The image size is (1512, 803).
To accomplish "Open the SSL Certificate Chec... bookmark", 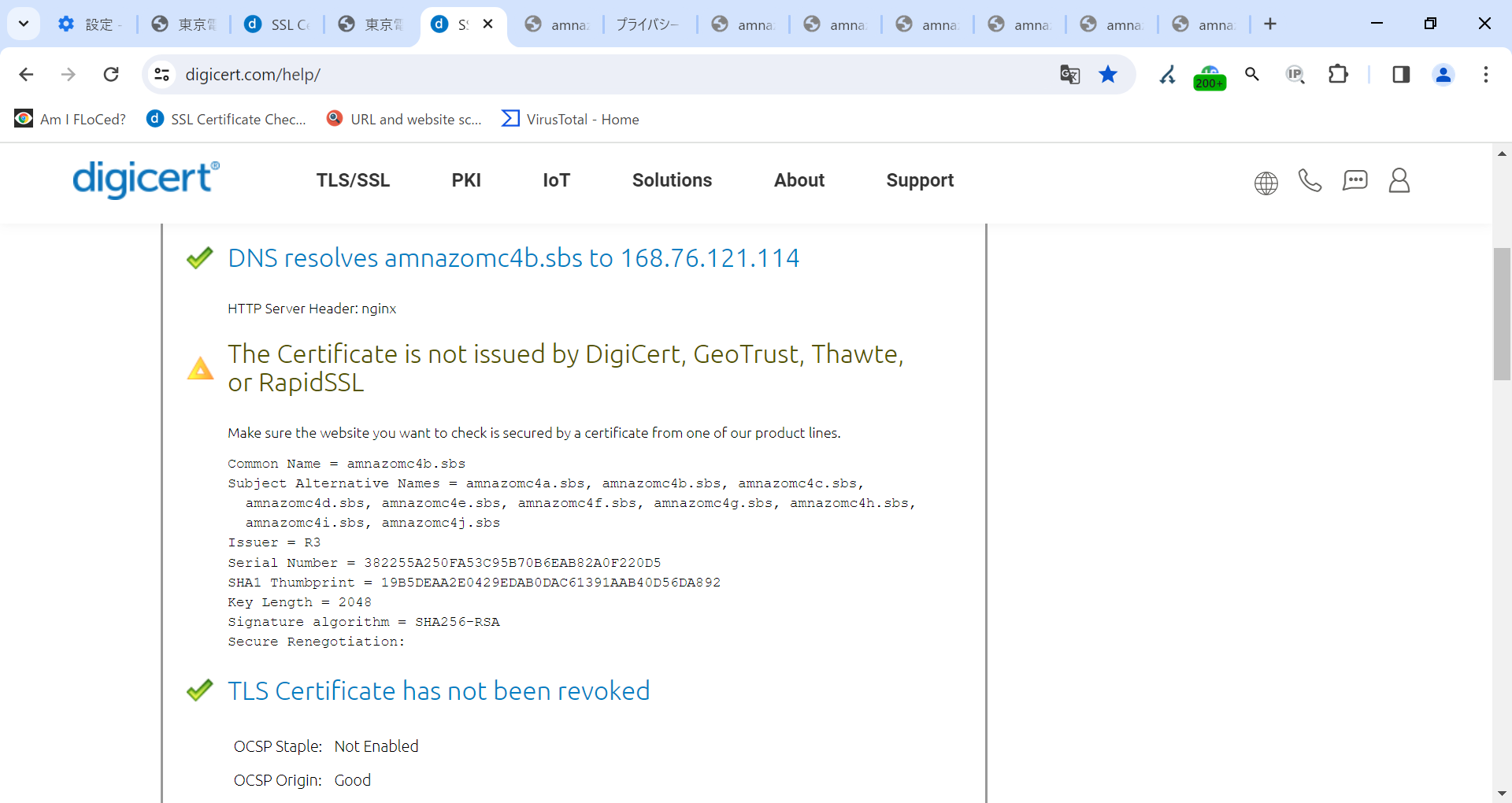I will coord(226,119).
